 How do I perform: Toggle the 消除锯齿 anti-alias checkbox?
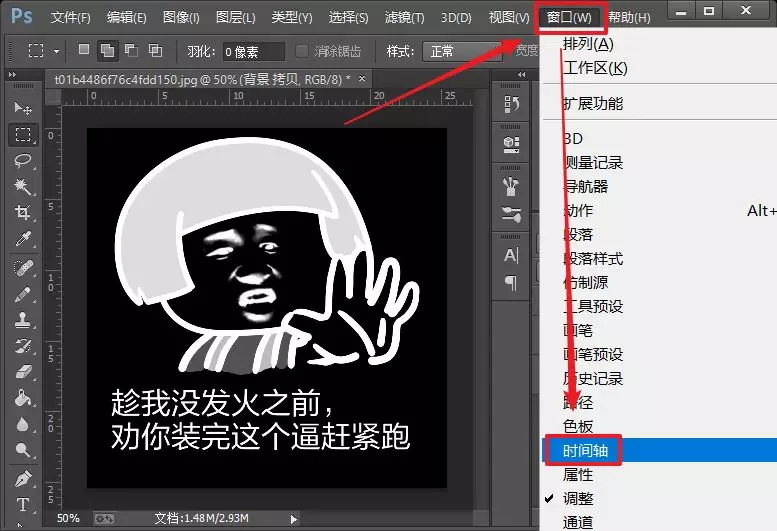point(301,51)
